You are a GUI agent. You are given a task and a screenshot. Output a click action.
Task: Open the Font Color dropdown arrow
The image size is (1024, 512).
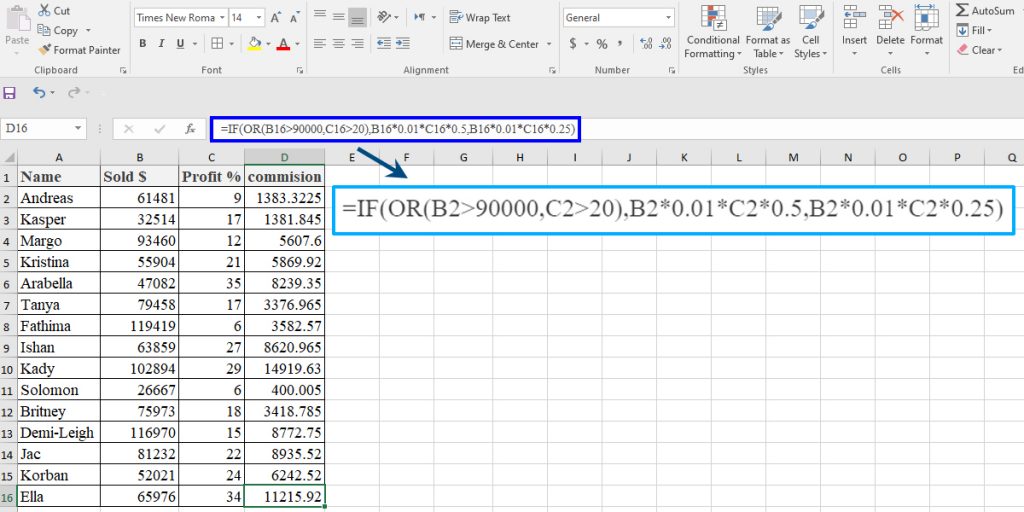(297, 44)
